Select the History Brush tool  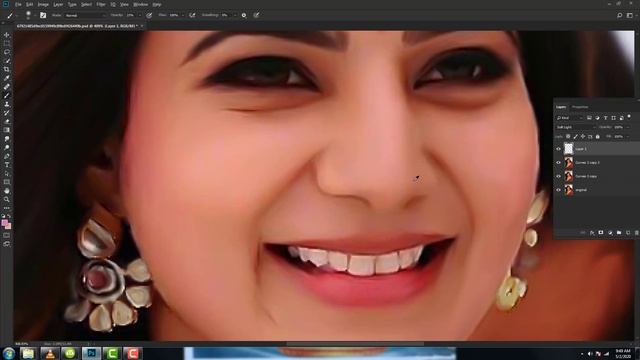pyautogui.click(x=7, y=113)
